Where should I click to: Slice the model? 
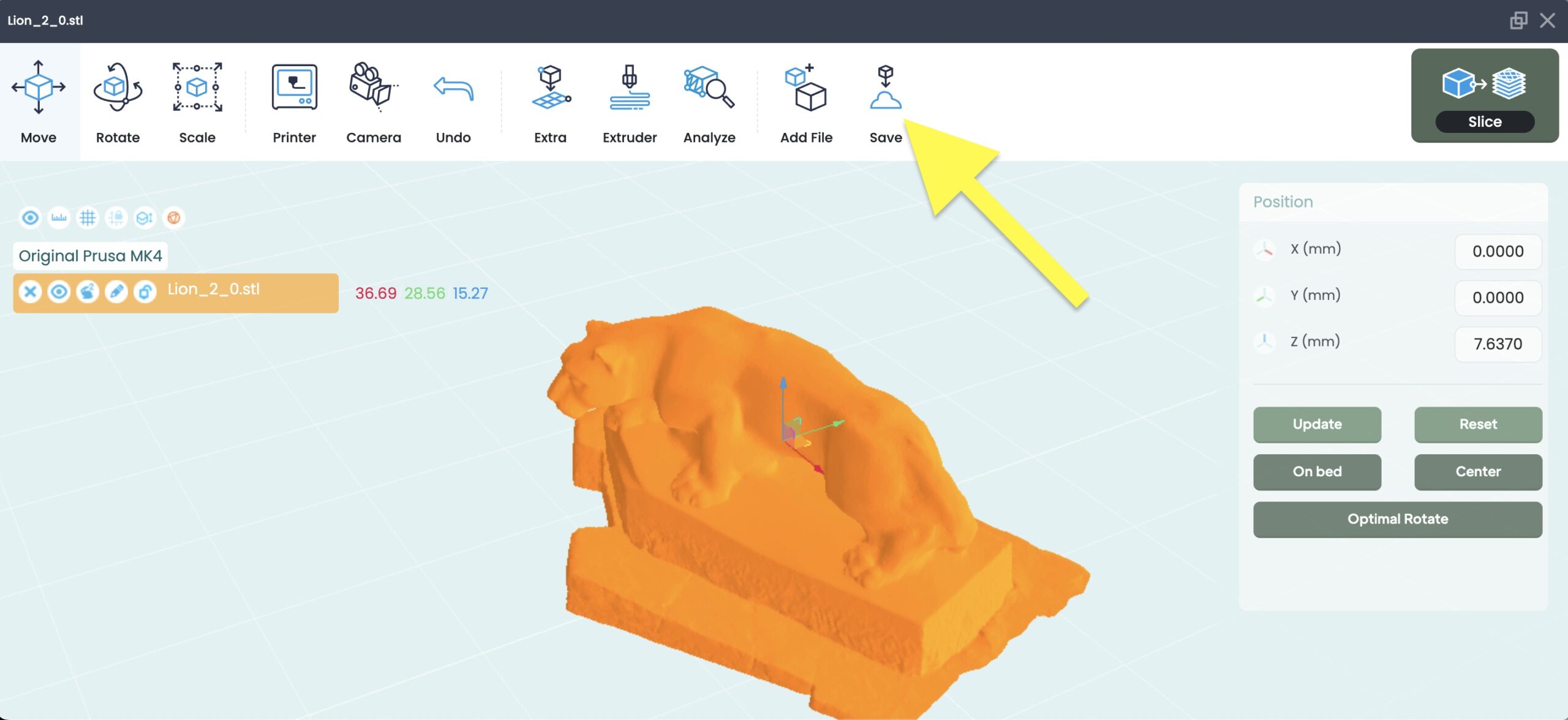pos(1485,96)
